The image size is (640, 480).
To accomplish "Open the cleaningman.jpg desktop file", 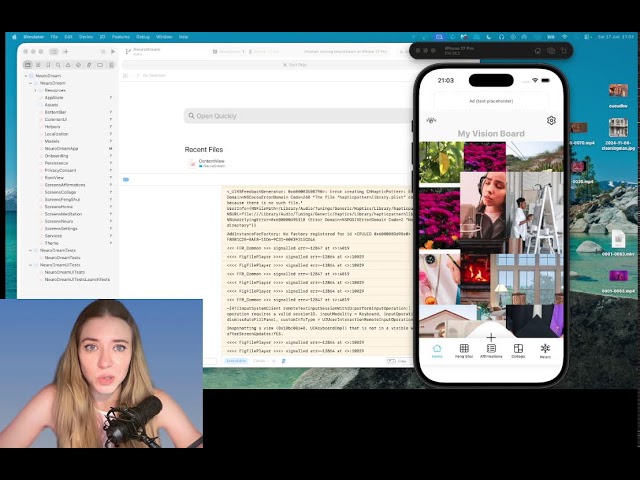I will [618, 134].
